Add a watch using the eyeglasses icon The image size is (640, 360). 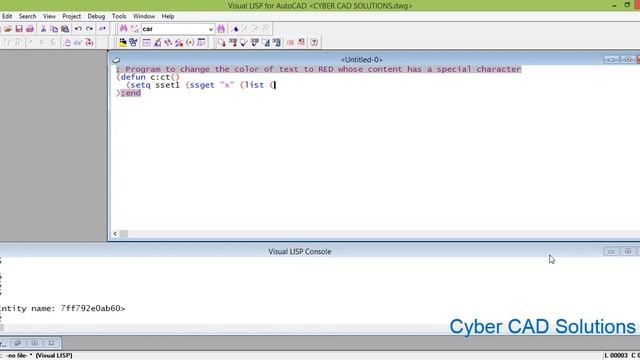[x=78, y=42]
